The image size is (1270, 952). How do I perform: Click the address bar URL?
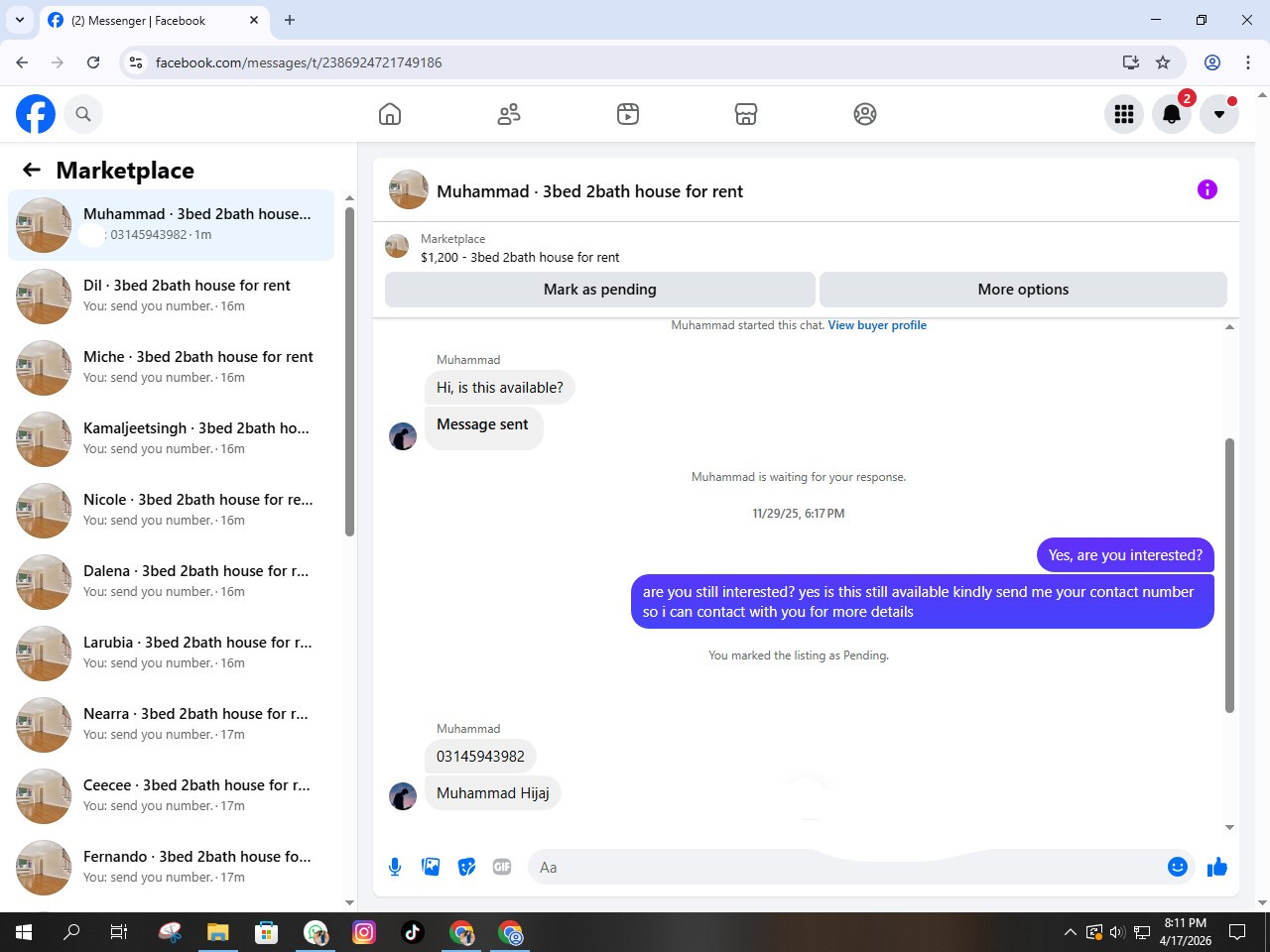(x=299, y=62)
